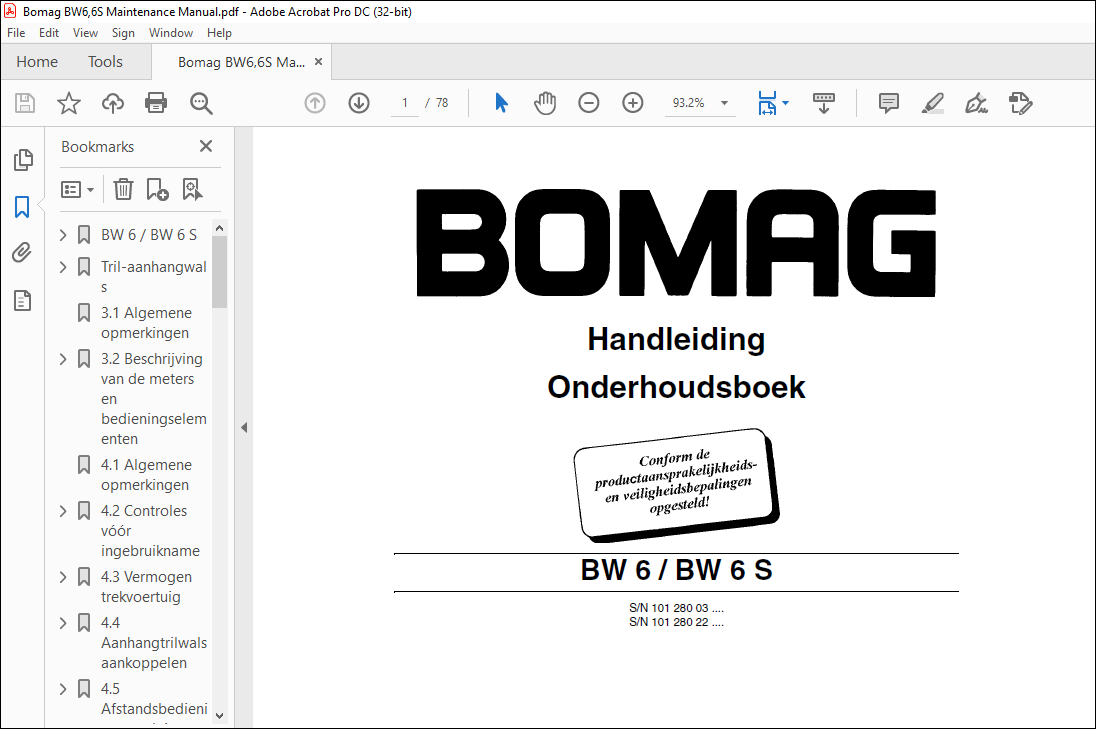Open the Window menu
The width and height of the screenshot is (1096, 729).
[x=171, y=33]
